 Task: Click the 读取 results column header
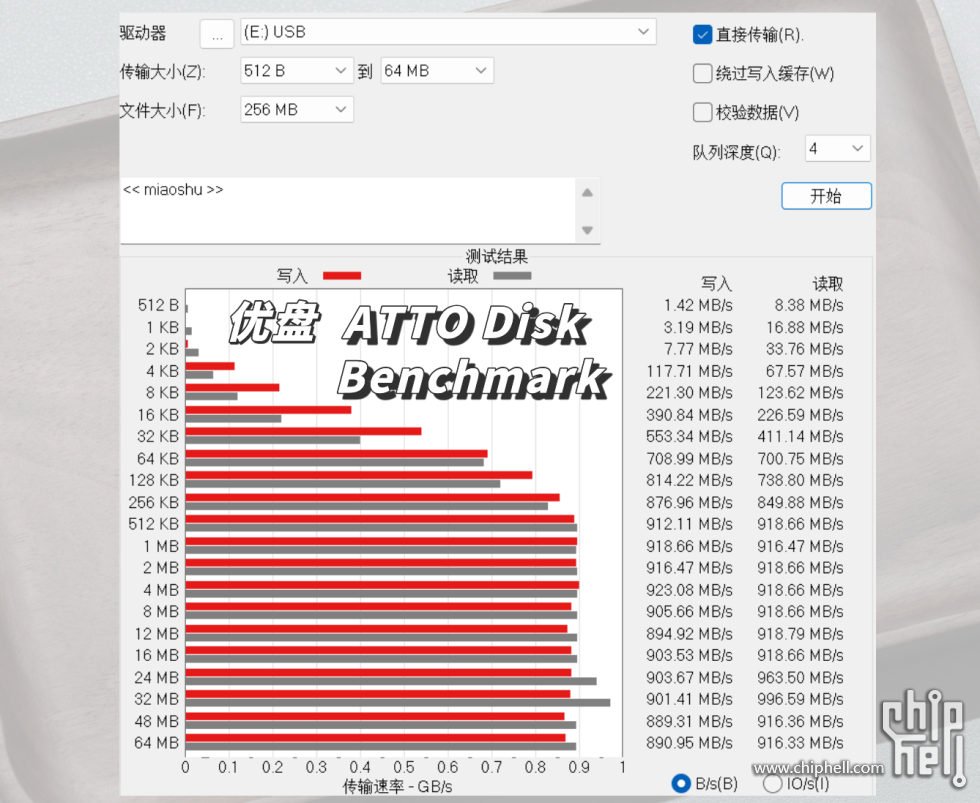click(828, 284)
